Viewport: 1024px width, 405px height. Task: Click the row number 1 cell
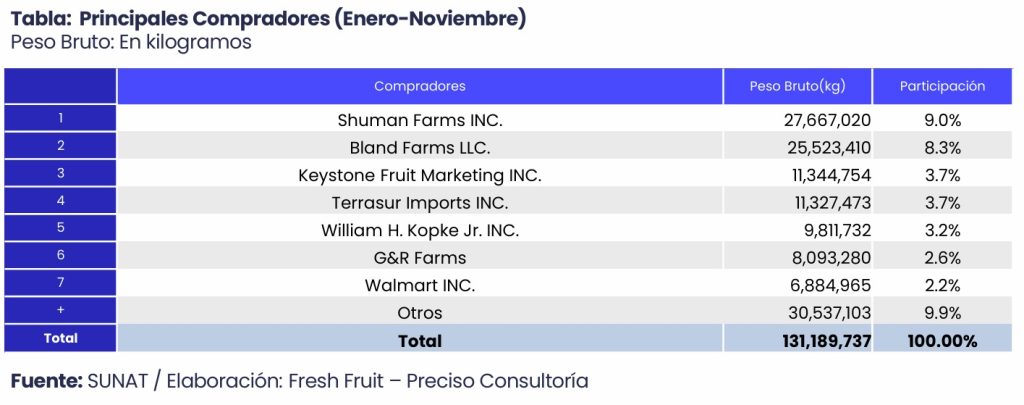[x=61, y=118]
